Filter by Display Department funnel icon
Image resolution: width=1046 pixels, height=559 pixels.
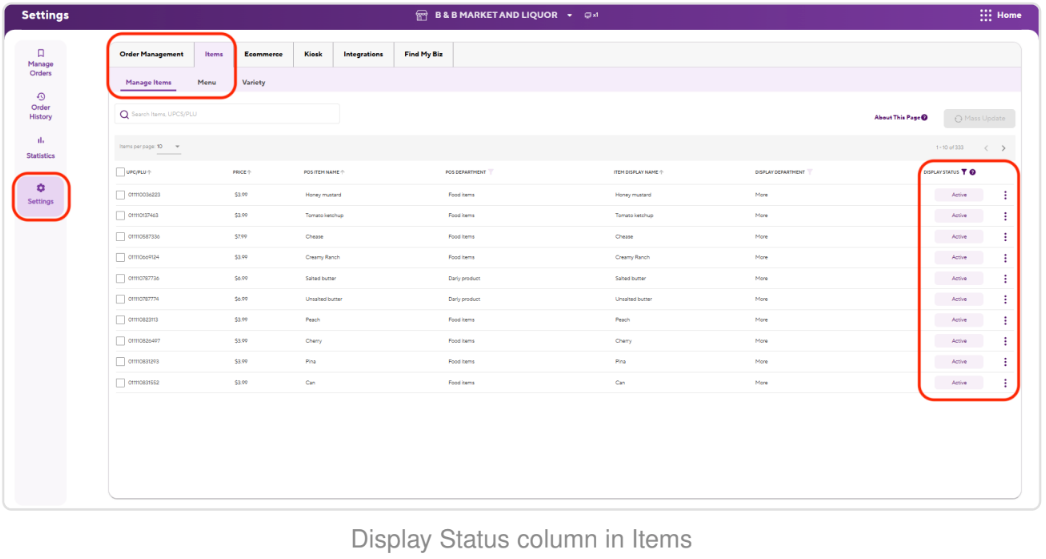pos(810,172)
